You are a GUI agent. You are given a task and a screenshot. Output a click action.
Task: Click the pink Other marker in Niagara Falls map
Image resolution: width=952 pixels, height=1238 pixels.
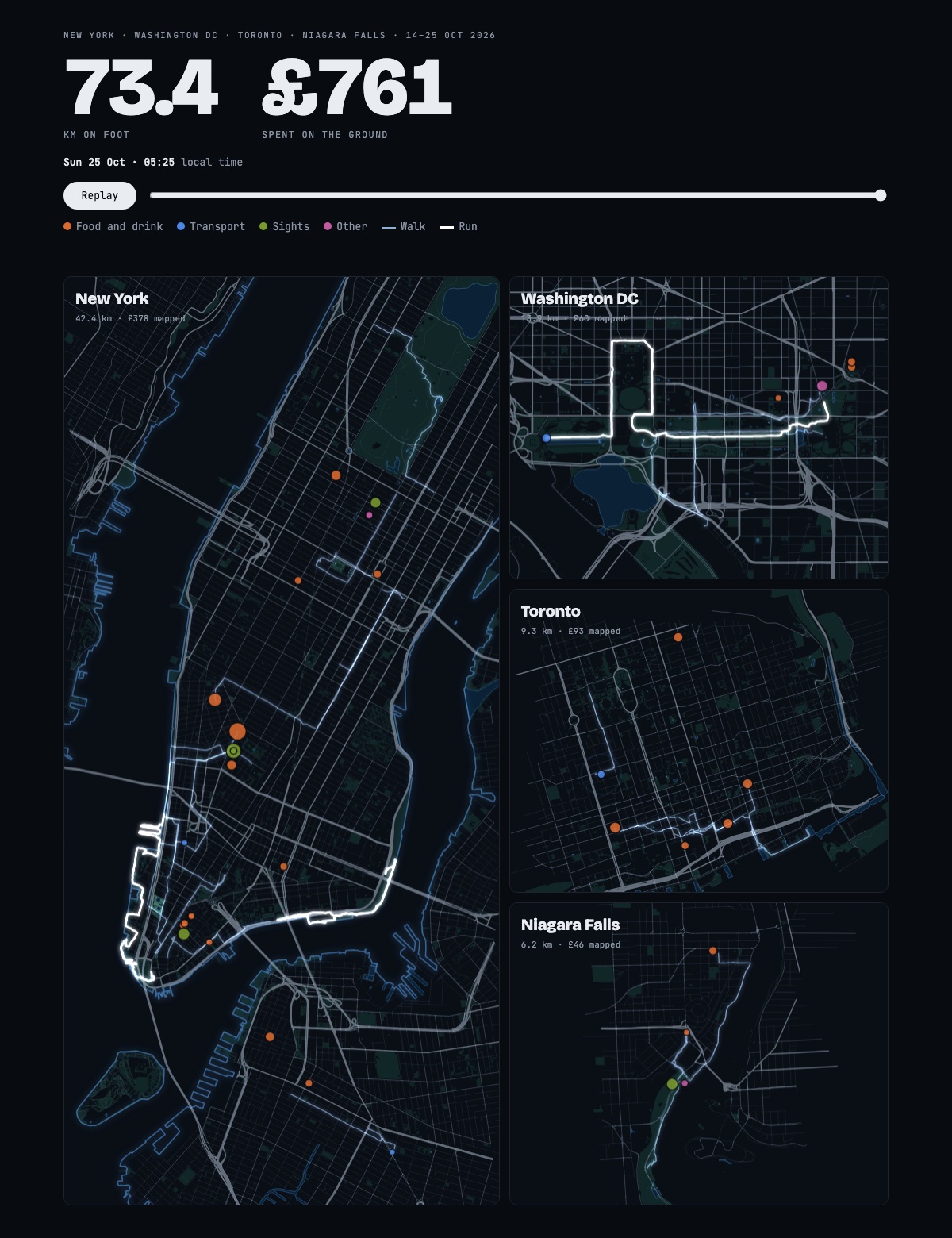(x=685, y=1083)
